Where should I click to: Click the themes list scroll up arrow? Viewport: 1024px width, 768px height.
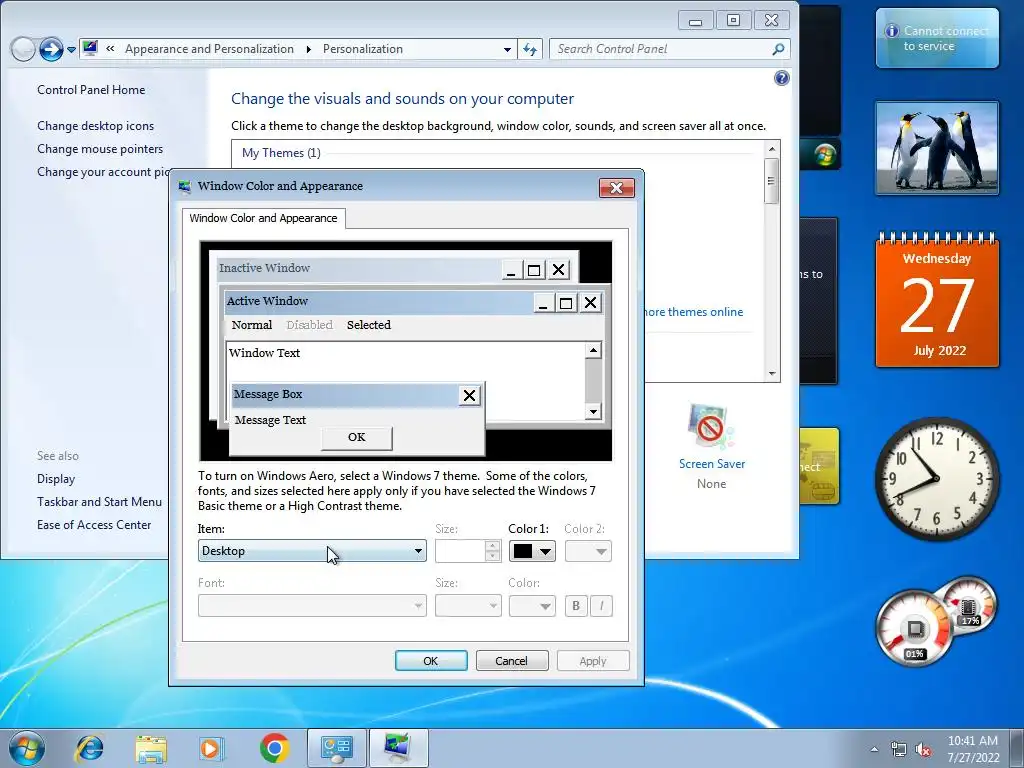[x=772, y=149]
